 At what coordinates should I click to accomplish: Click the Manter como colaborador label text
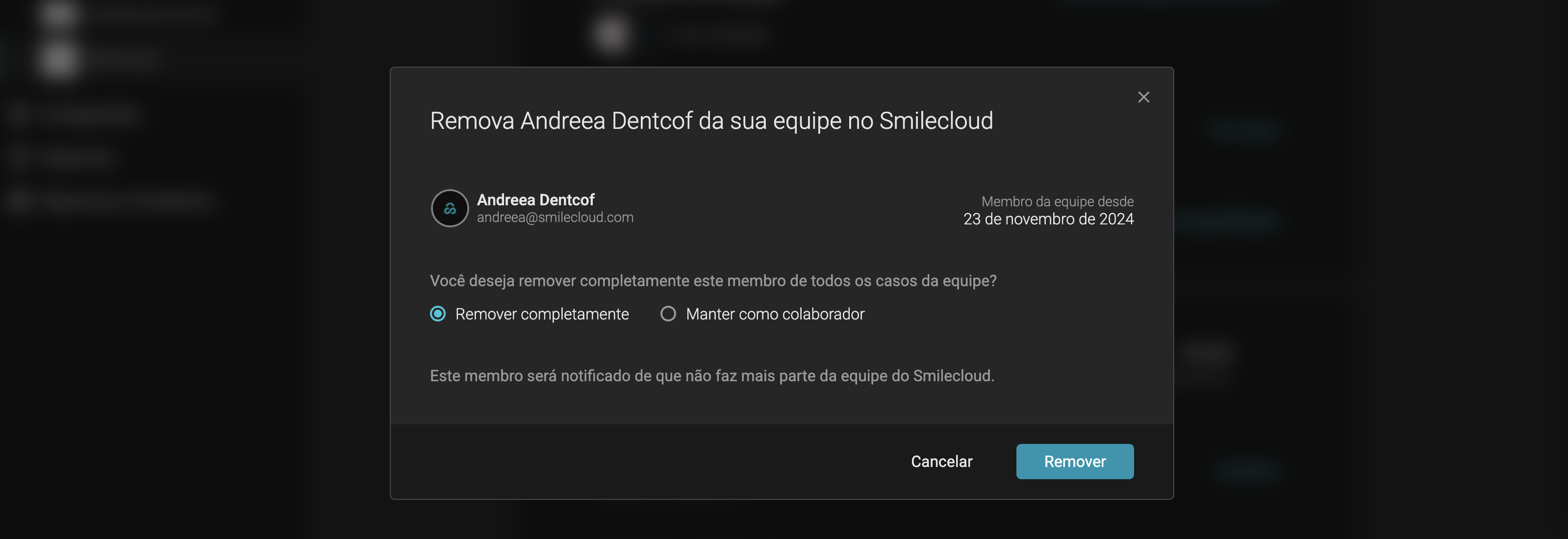[775, 314]
